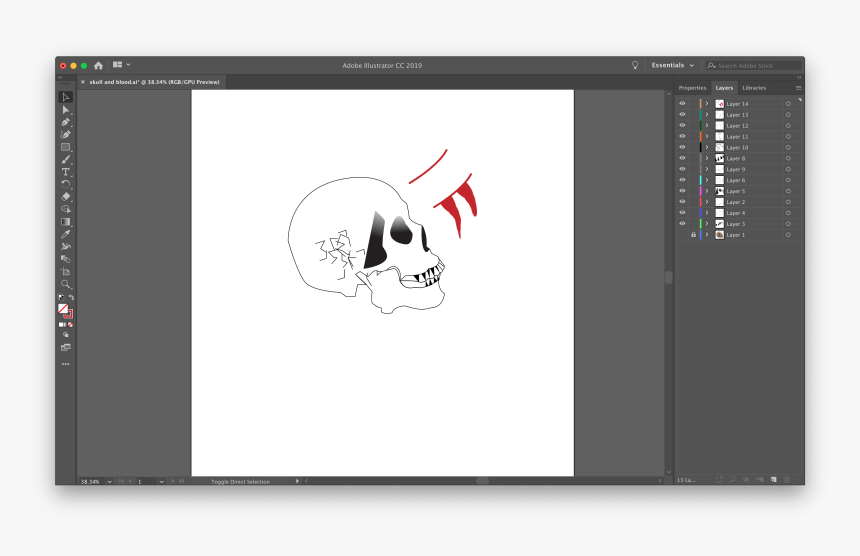Toggle visibility of Layer 3

click(x=682, y=224)
